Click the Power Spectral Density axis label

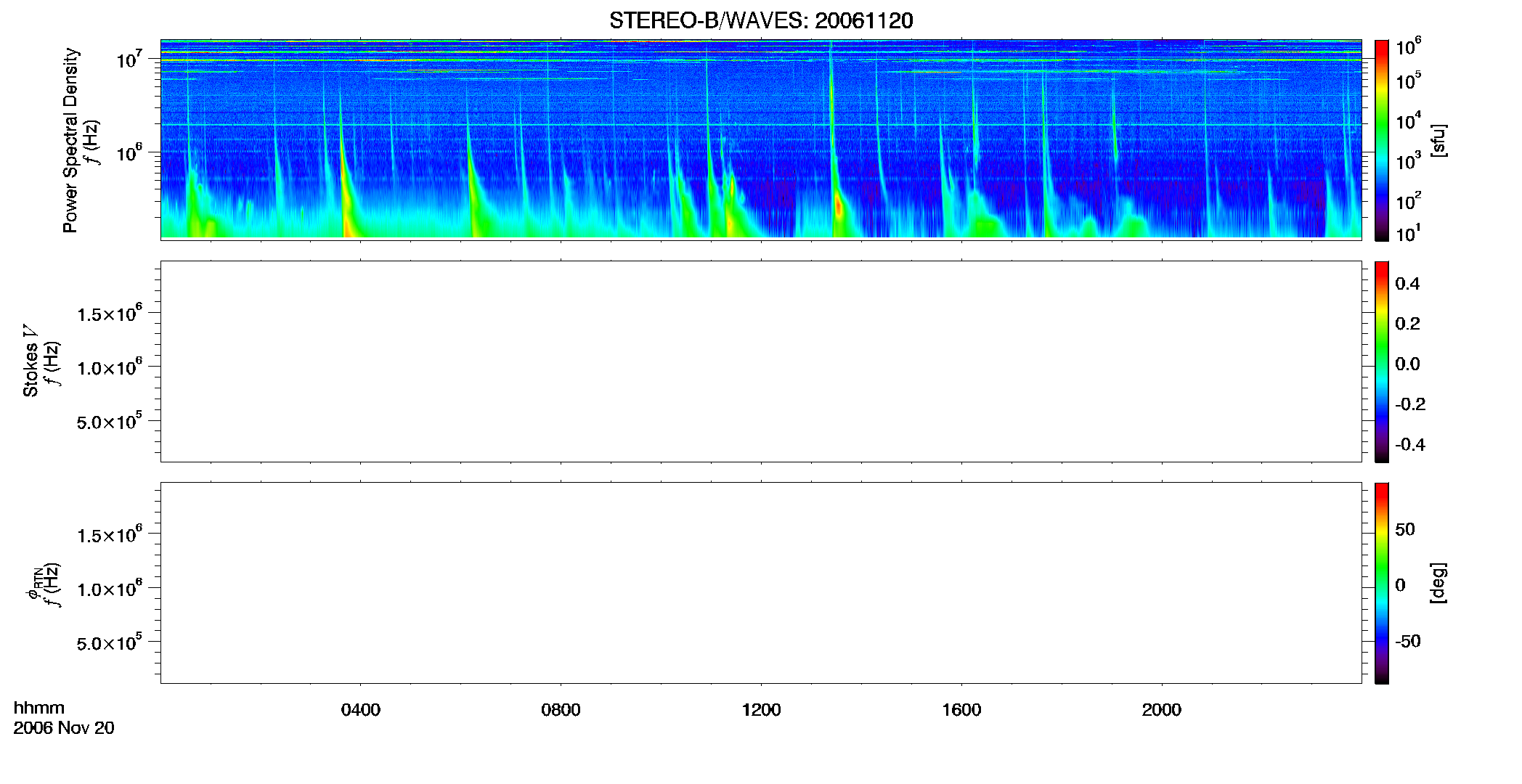coord(70,140)
